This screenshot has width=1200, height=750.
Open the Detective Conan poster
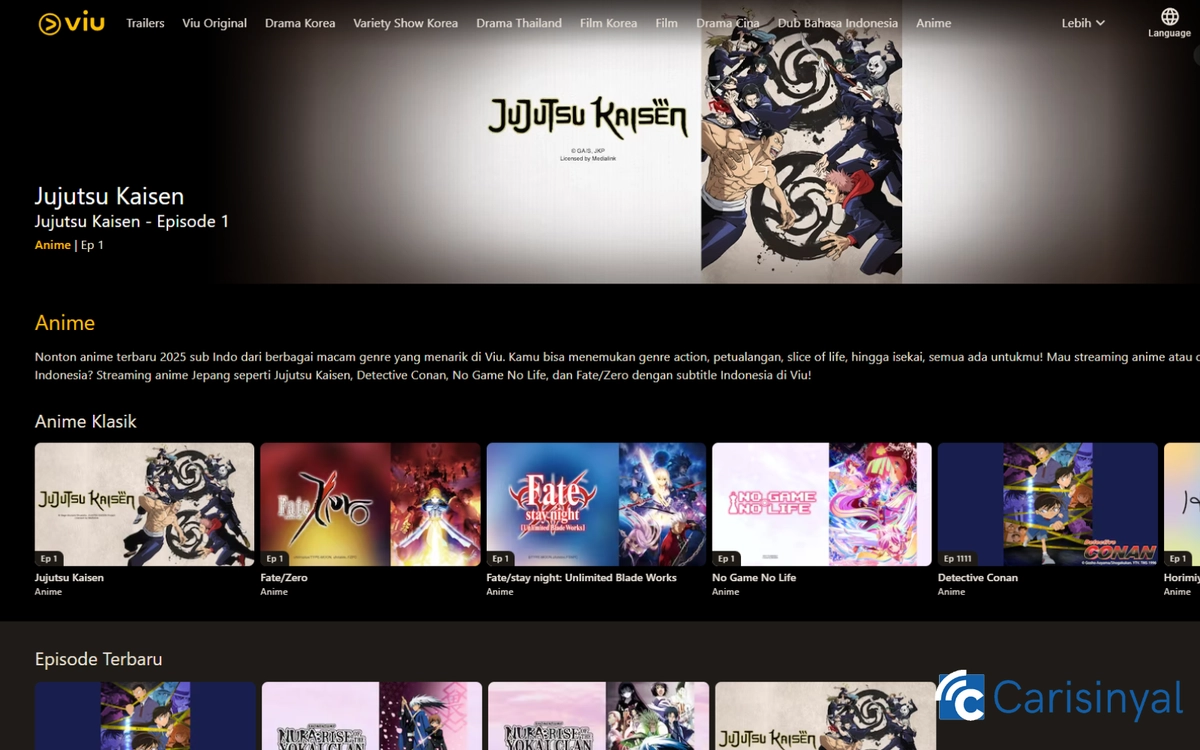click(x=1047, y=504)
